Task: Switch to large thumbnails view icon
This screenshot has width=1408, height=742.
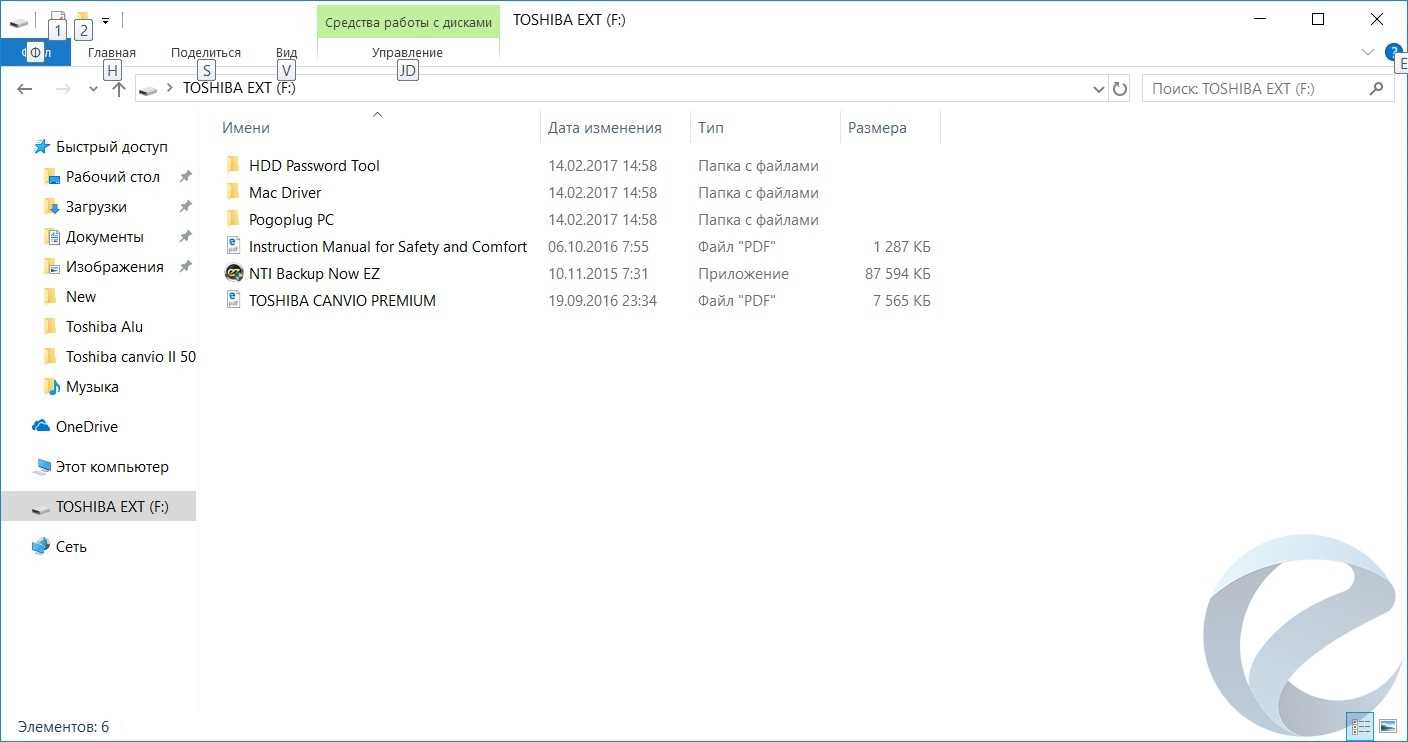Action: tap(1387, 726)
